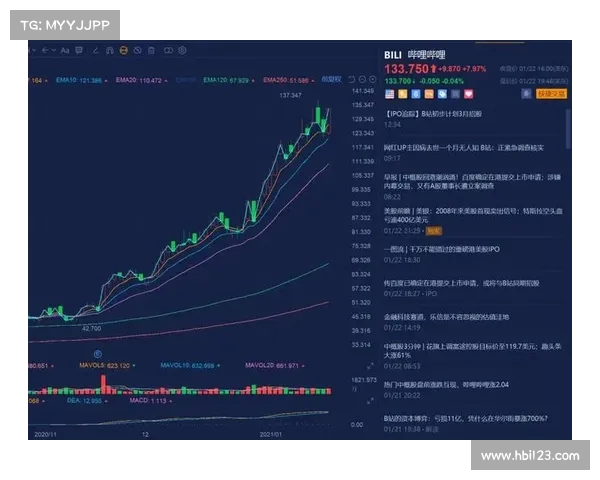Click the overlapping circles compare icon
Image resolution: width=600 pixels, height=480 pixels.
pyautogui.click(x=168, y=50)
